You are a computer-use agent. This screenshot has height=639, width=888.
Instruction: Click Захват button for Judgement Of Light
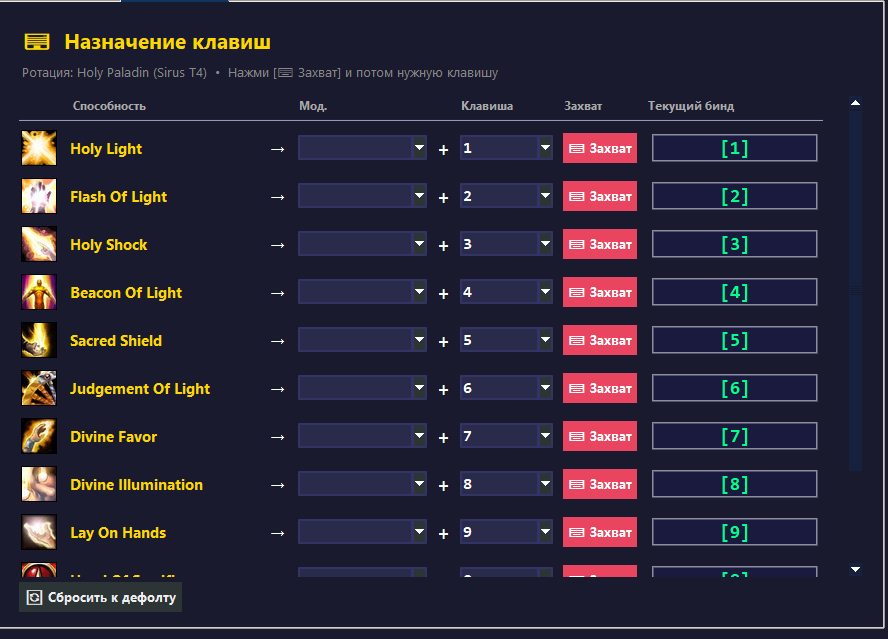[x=600, y=388]
